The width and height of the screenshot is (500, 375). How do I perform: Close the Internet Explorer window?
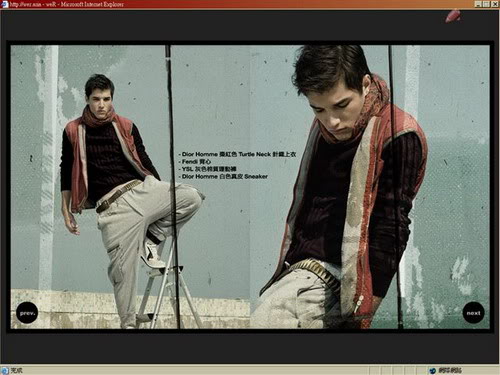(x=495, y=4)
